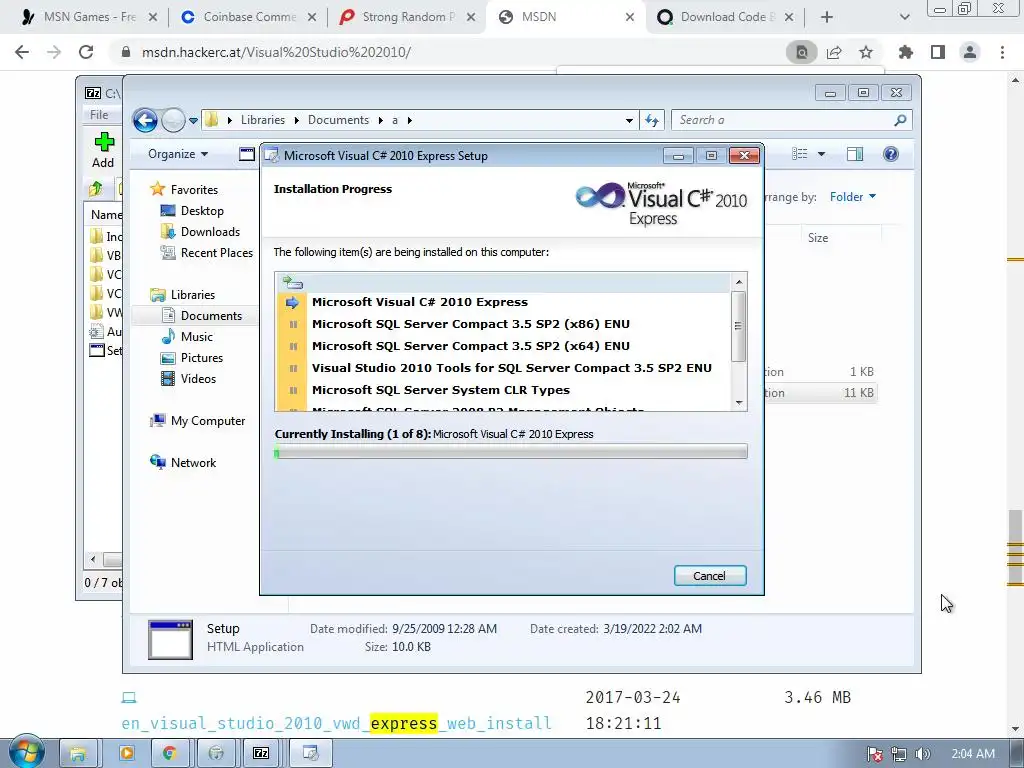Click Libraries in the Explorer address path
This screenshot has height=768, width=1024.
(x=263, y=120)
